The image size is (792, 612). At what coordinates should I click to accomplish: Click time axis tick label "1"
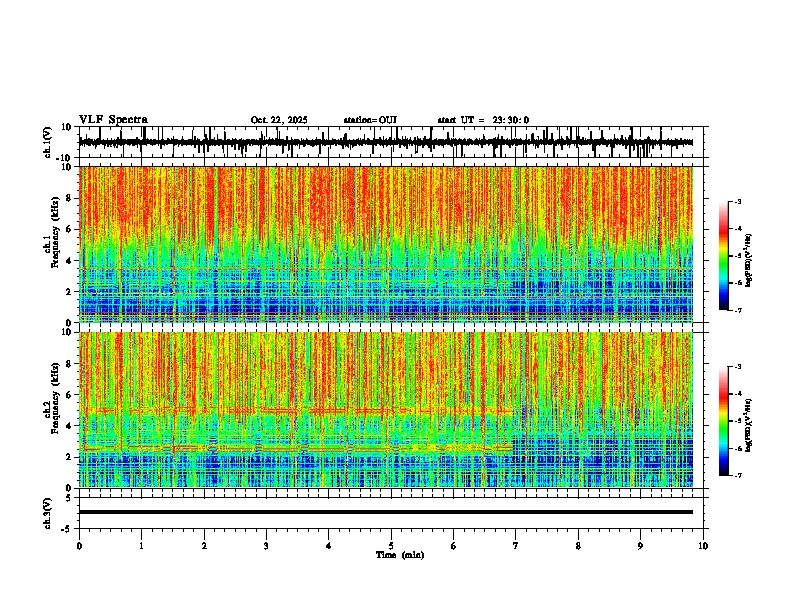point(141,546)
